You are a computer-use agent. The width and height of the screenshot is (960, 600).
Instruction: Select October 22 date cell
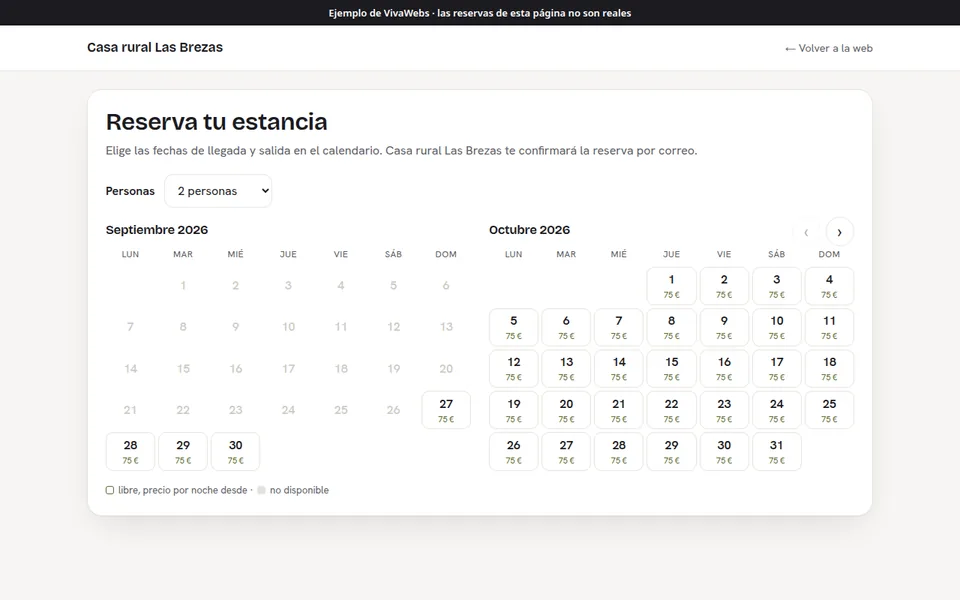pyautogui.click(x=672, y=410)
